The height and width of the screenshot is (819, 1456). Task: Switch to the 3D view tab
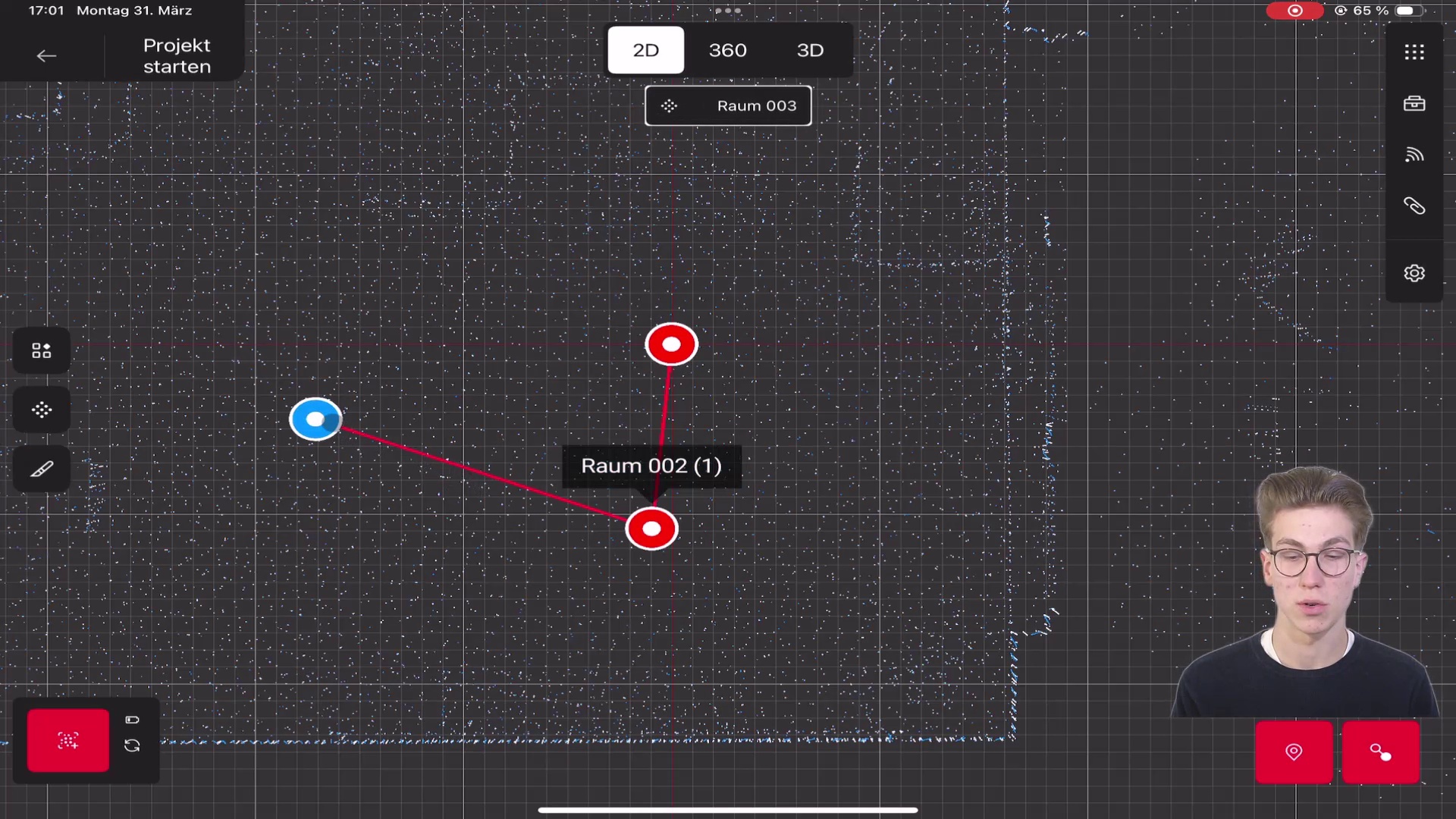click(810, 50)
